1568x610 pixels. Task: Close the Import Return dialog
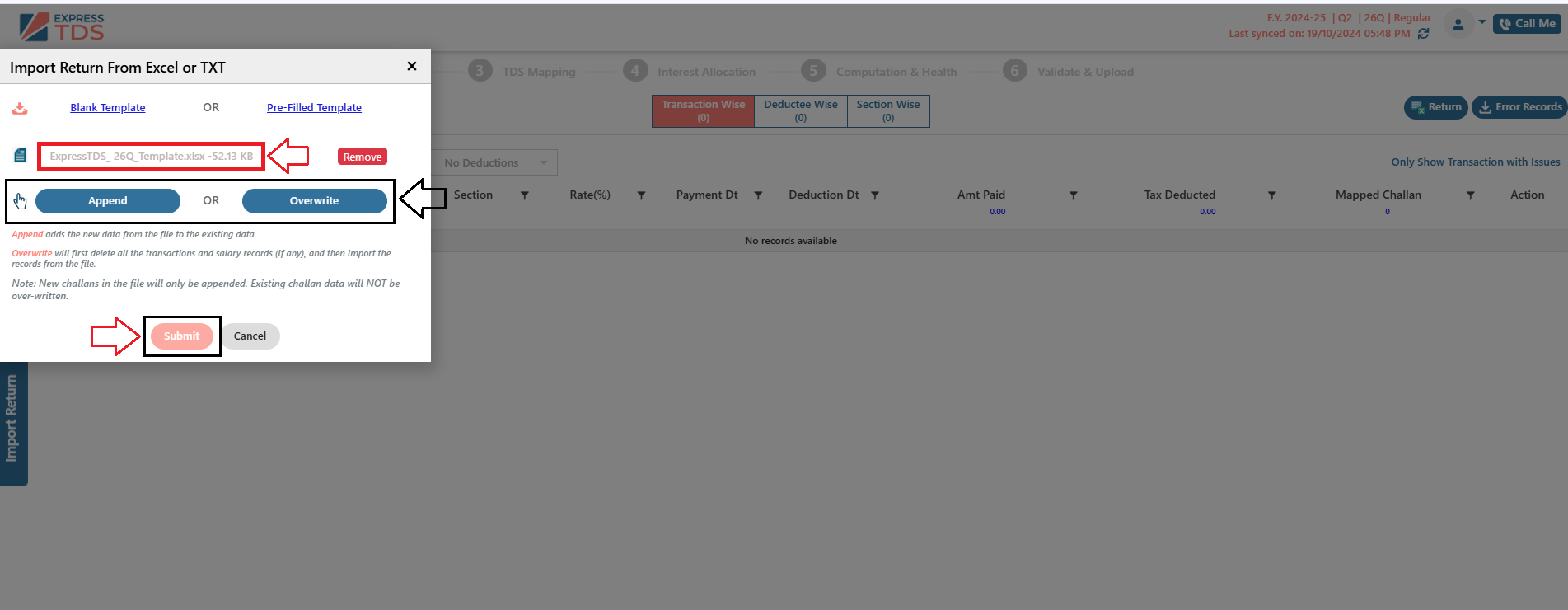pyautogui.click(x=412, y=66)
